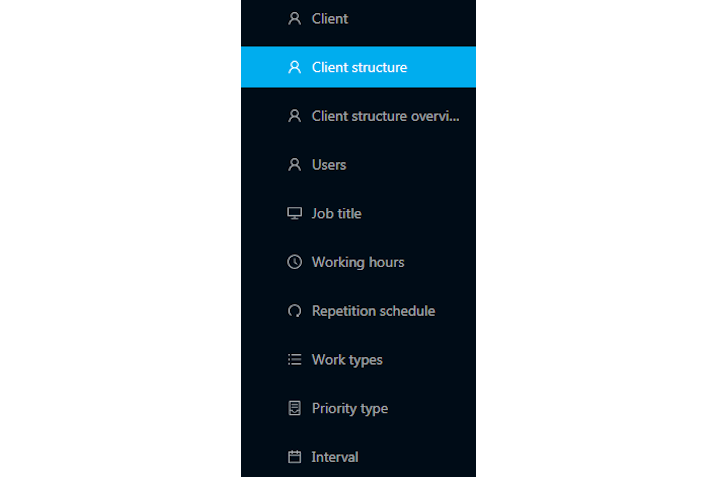The image size is (717, 477).
Task: Click the list icon beside Work types
Action: 294,359
